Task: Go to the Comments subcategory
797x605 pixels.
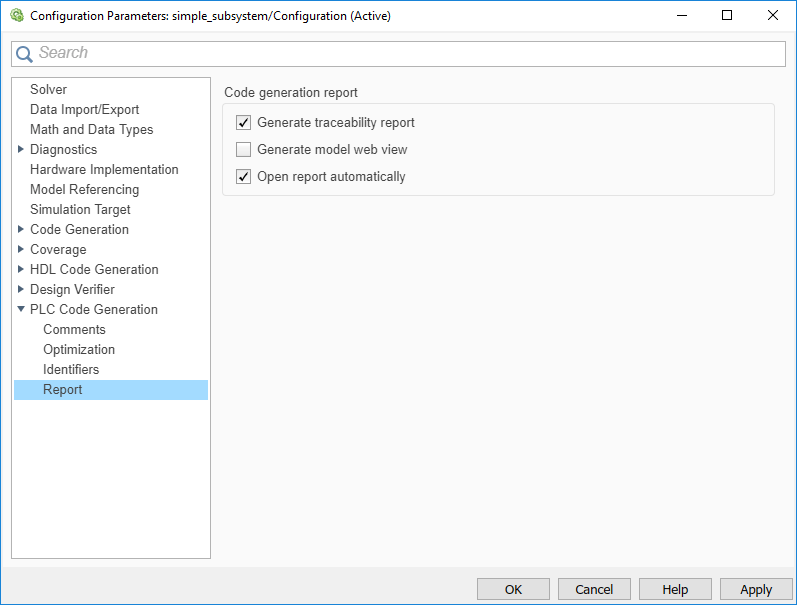Action: point(74,329)
